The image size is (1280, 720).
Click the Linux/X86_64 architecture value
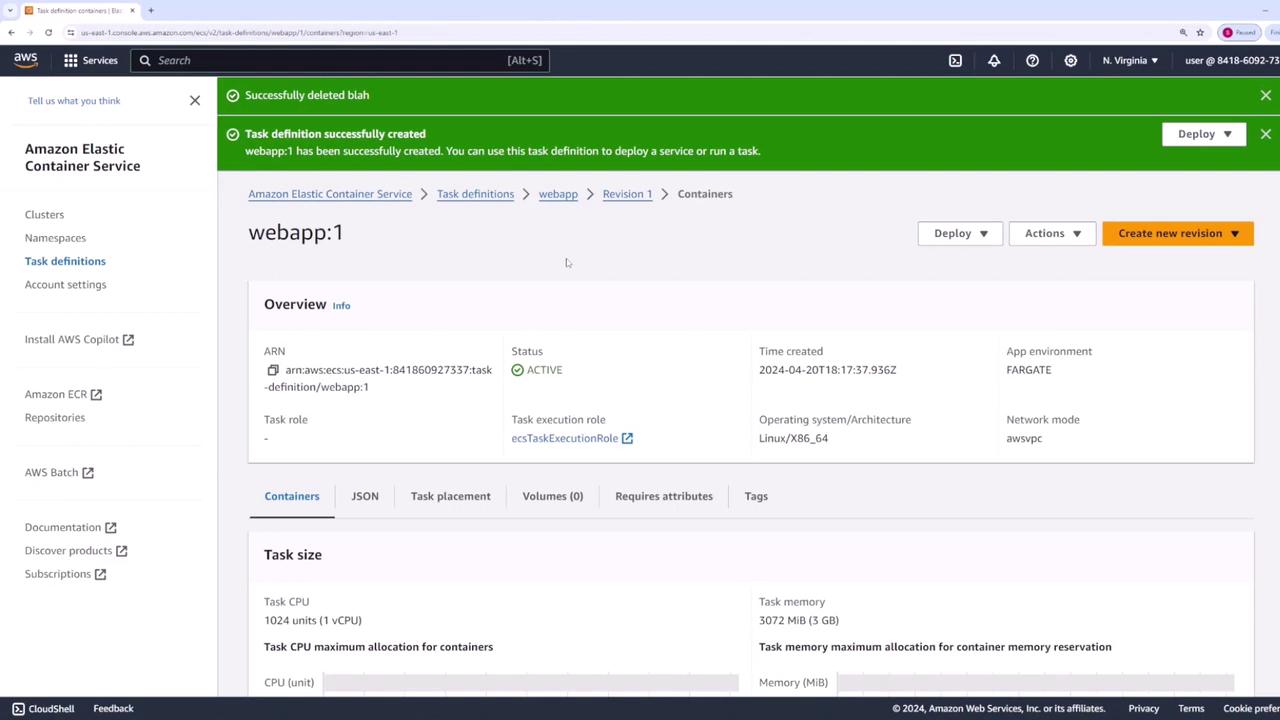pyautogui.click(x=793, y=438)
